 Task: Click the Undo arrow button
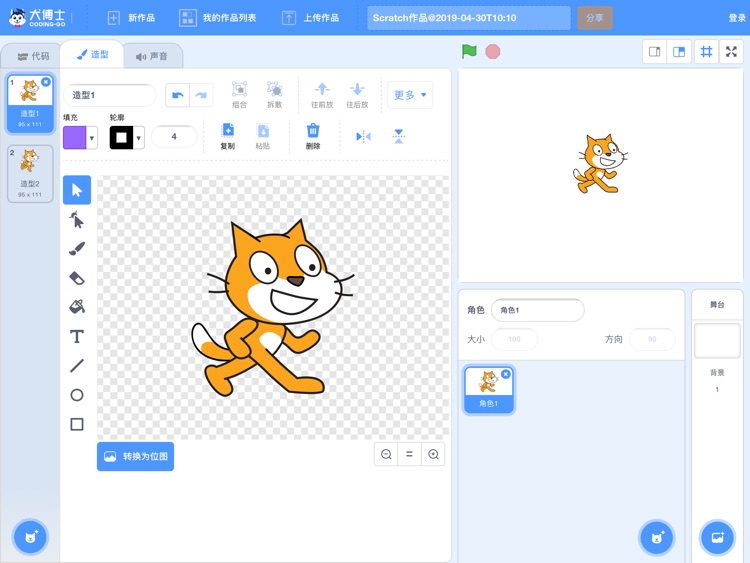(x=177, y=95)
